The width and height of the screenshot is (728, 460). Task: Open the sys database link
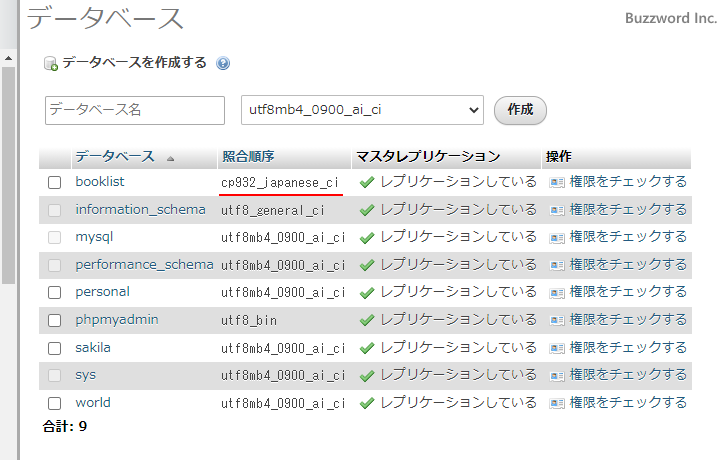85,376
